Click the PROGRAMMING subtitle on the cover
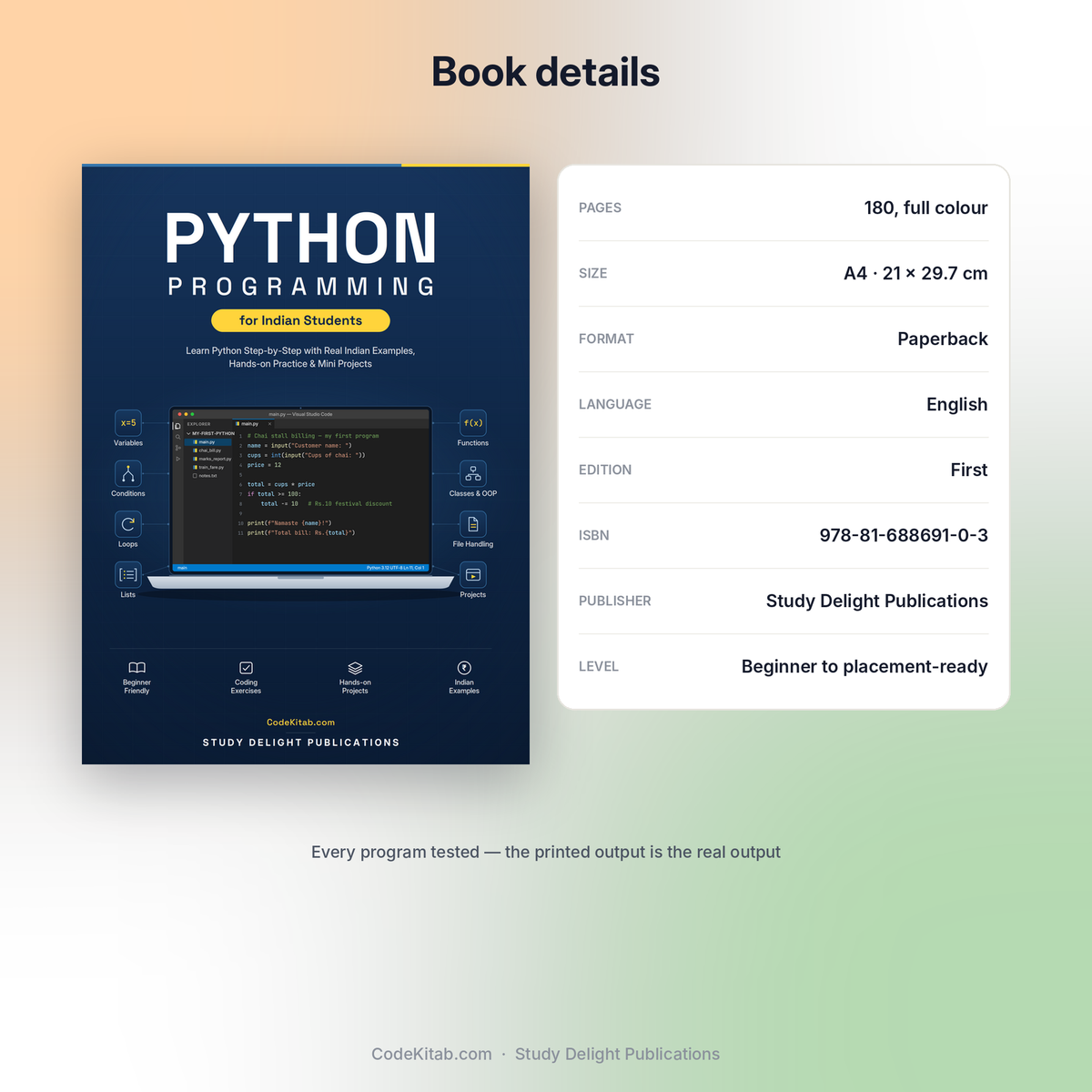The height and width of the screenshot is (1092, 1092). tap(301, 287)
